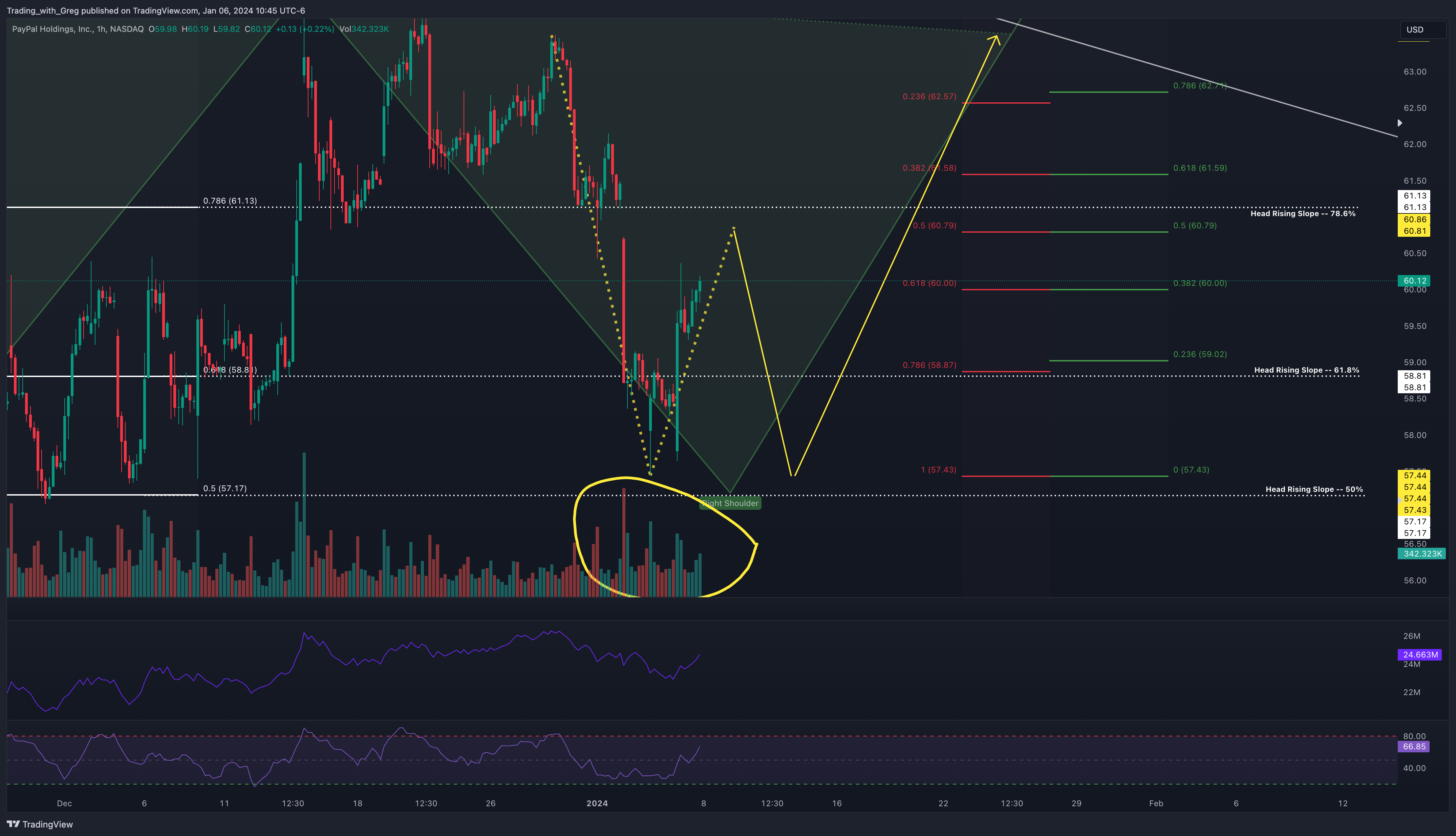
Task: Click the yellow 60.81 price tag
Action: click(1415, 231)
